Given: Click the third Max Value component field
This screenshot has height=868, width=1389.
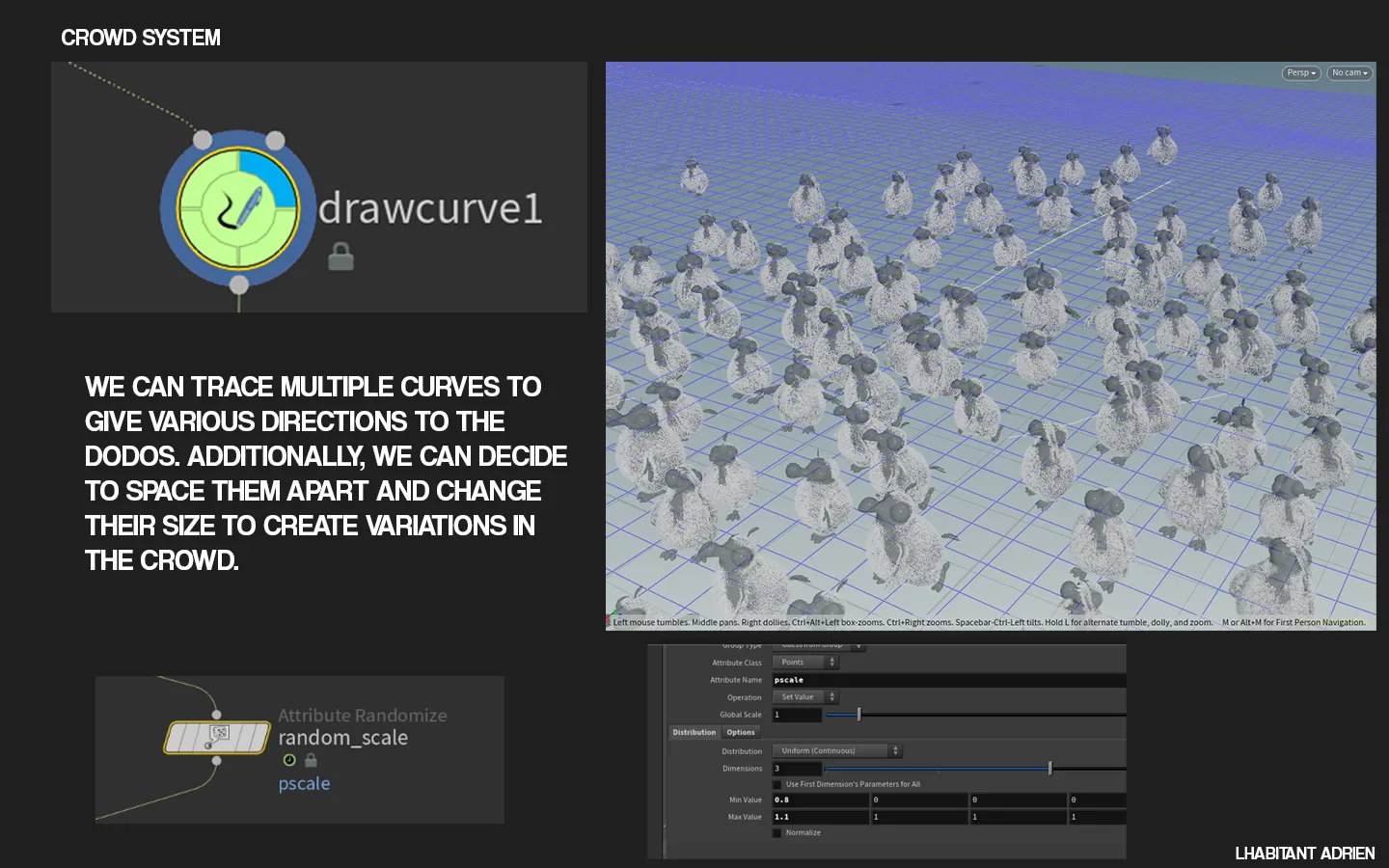Looking at the screenshot, I should [x=1019, y=817].
